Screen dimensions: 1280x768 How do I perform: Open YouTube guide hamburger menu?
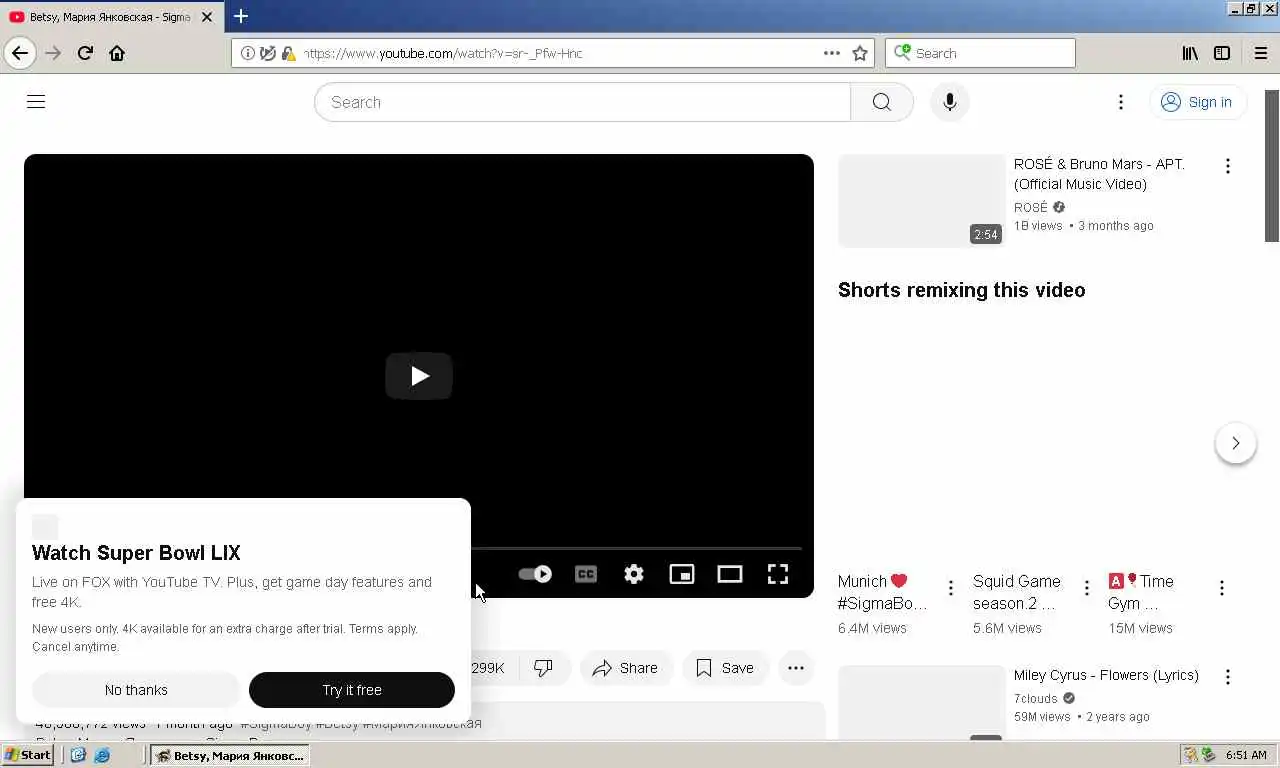36,102
